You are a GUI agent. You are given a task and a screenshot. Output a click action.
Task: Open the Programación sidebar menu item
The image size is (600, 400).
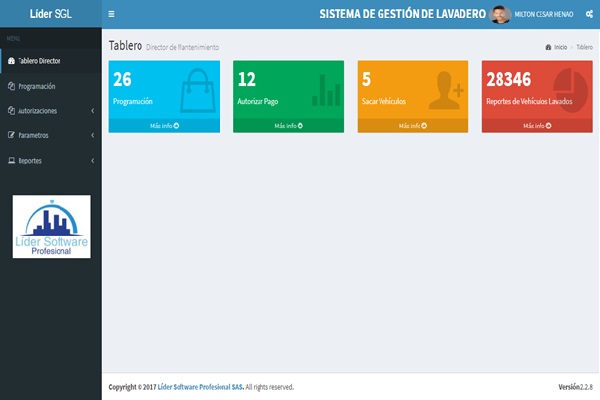pyautogui.click(x=37, y=86)
